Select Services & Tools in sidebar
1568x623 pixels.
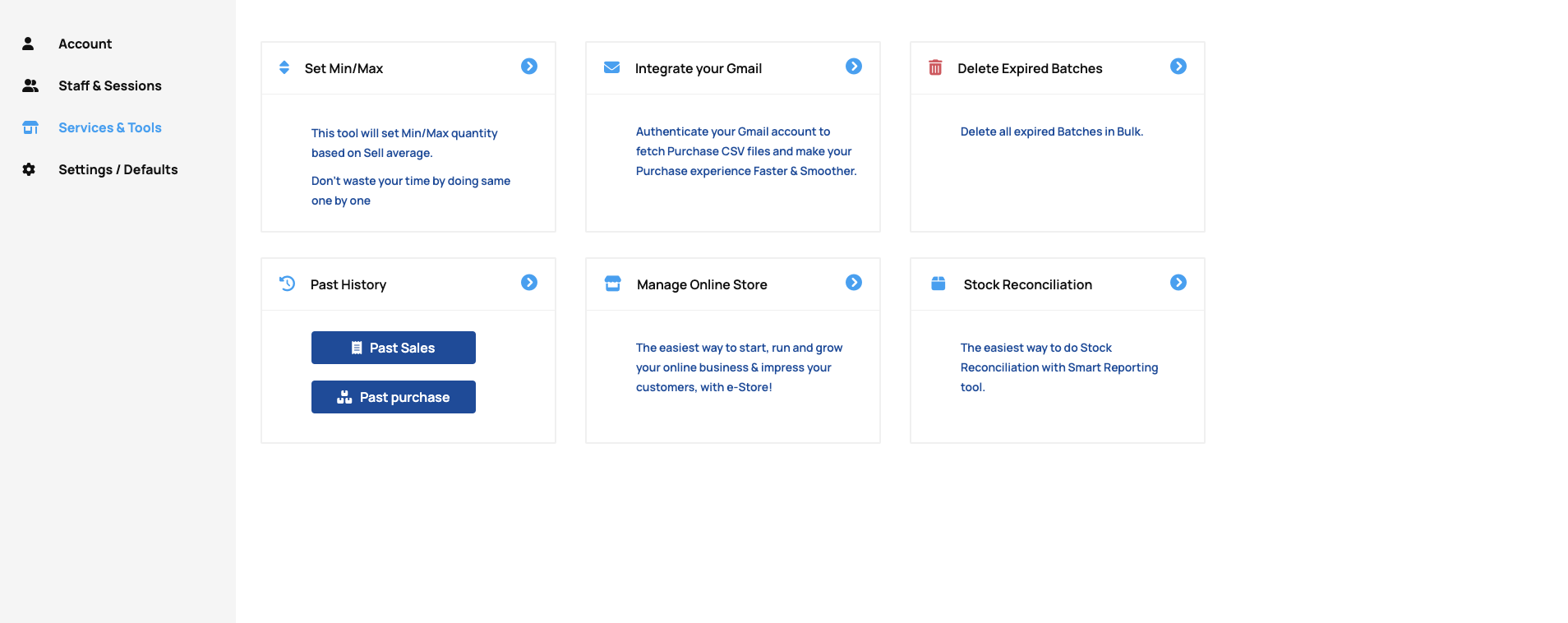tap(109, 127)
